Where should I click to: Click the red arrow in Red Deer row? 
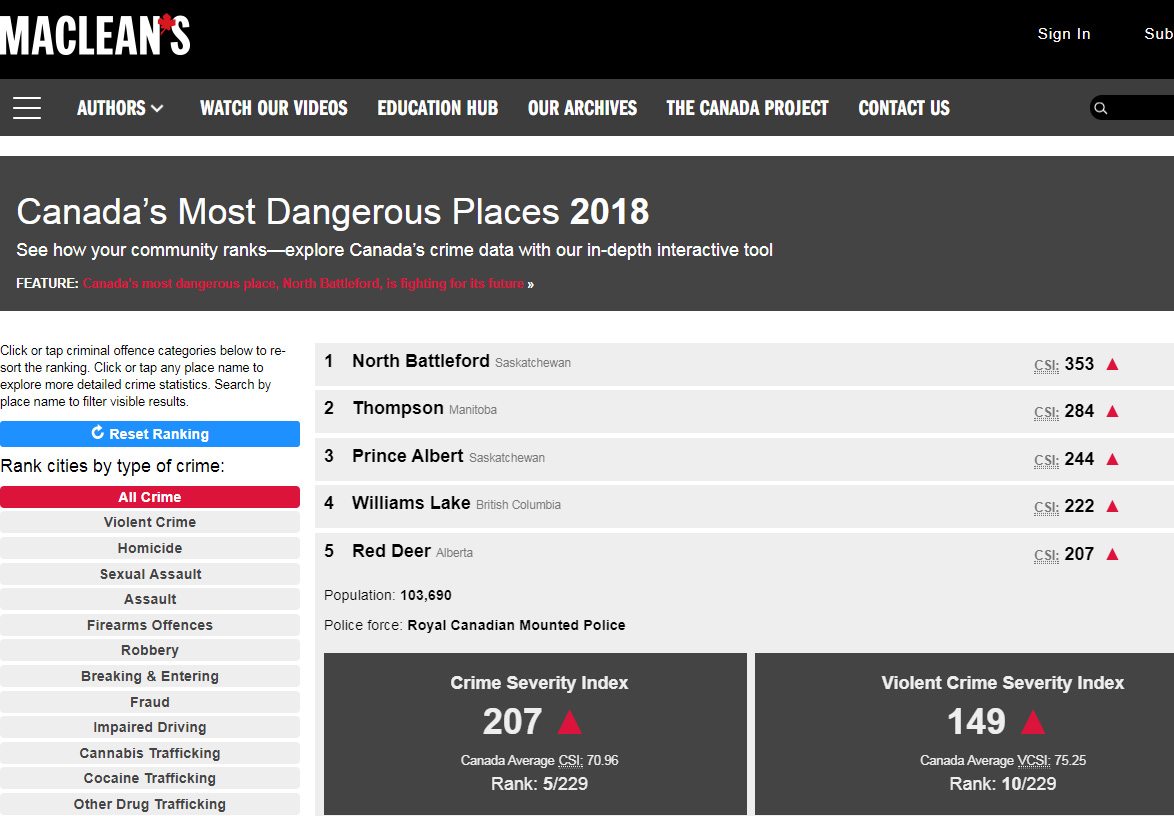click(1113, 554)
